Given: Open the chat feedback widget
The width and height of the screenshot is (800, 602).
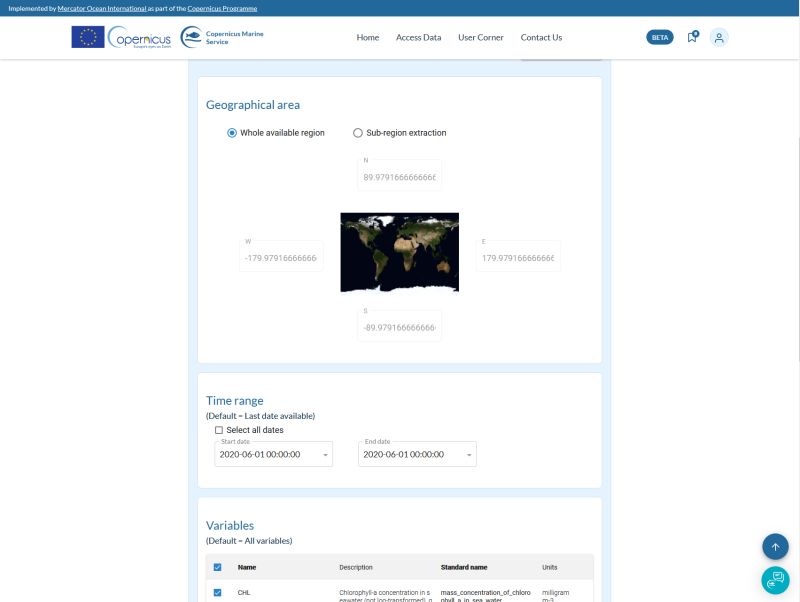Looking at the screenshot, I should [x=775, y=580].
